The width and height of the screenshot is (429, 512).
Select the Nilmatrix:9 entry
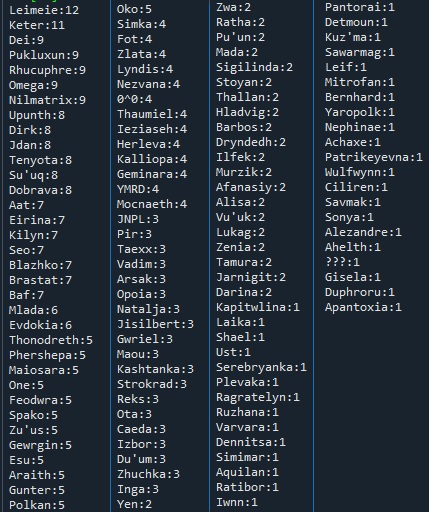47,100
